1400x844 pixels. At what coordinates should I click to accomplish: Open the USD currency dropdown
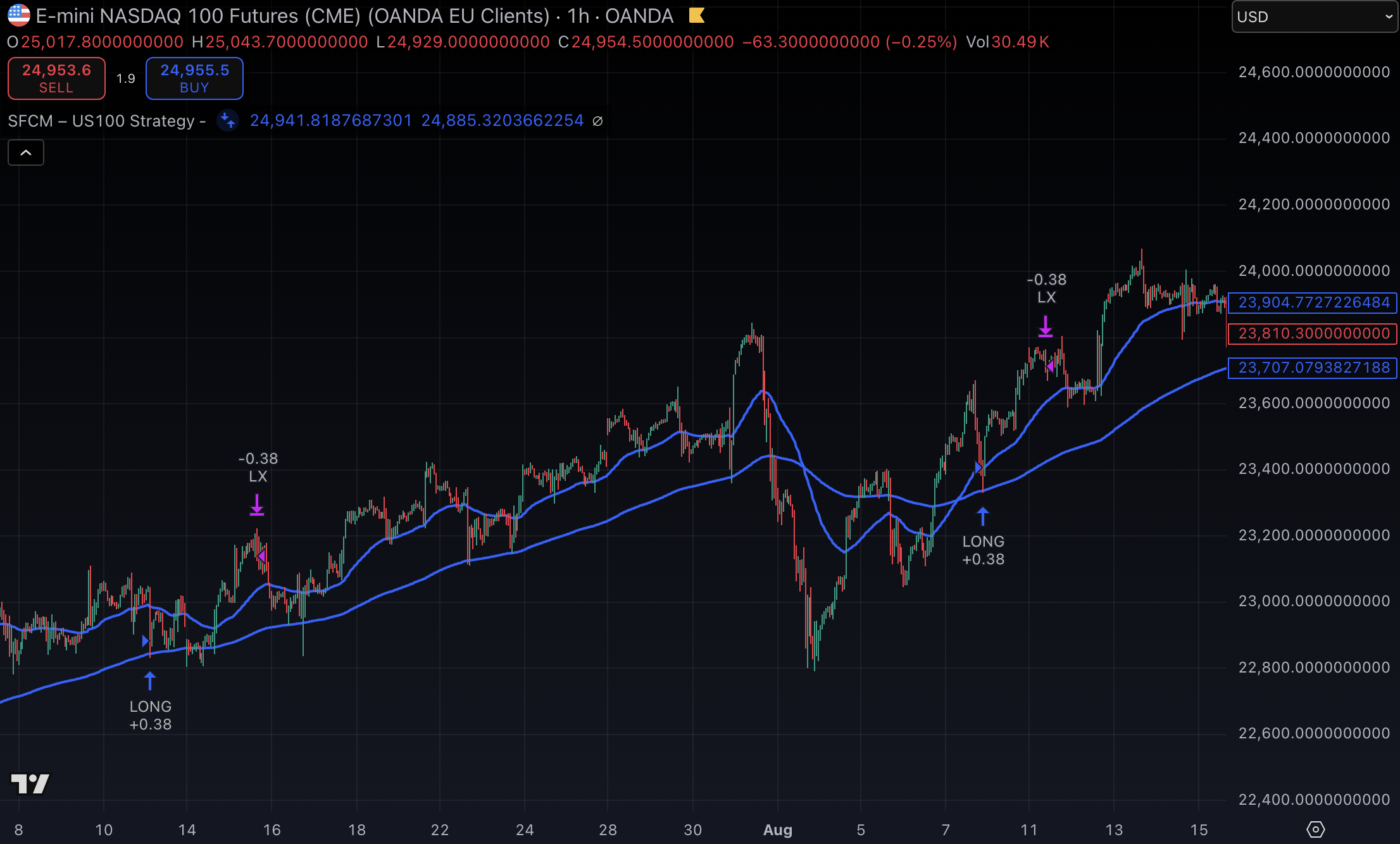click(1314, 16)
